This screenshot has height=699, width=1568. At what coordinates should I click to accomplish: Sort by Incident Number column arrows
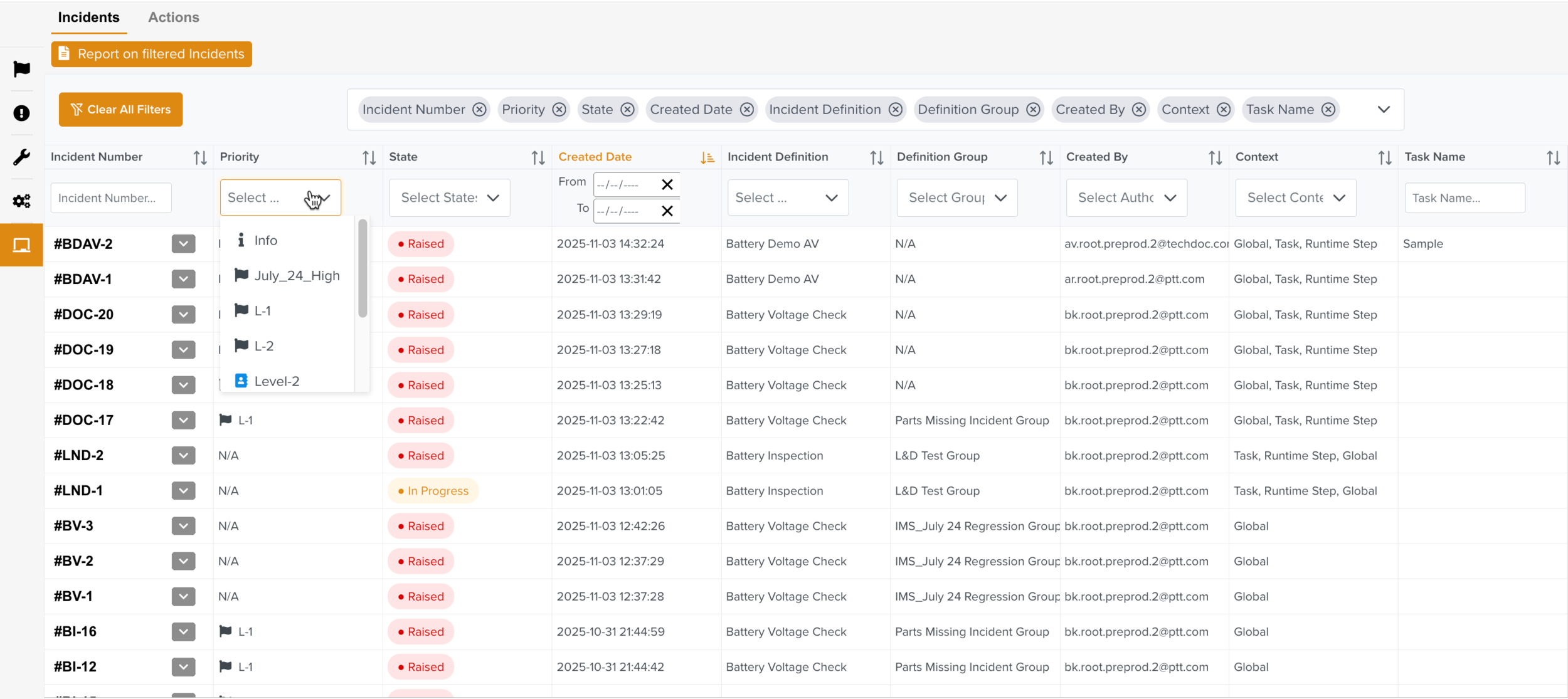point(199,157)
